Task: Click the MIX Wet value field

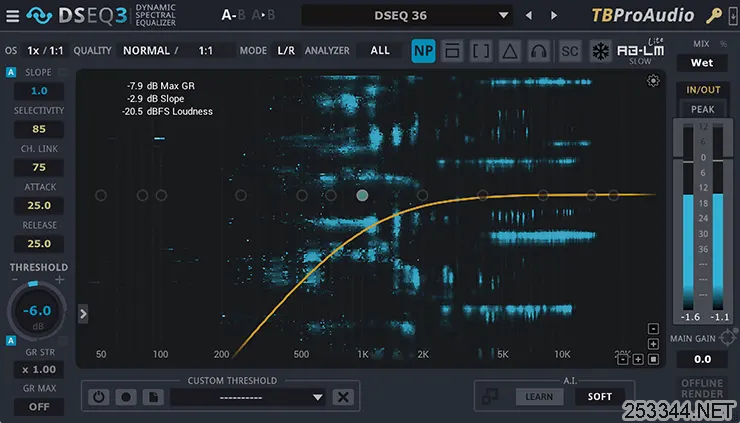Action: (702, 63)
